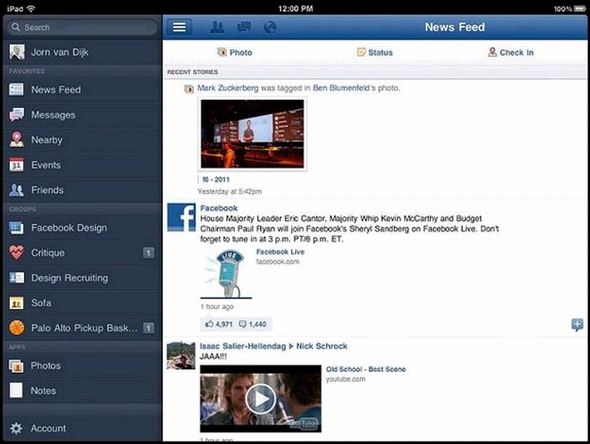Open the f8 - 2011 album link
590x444 pixels.
(216, 179)
